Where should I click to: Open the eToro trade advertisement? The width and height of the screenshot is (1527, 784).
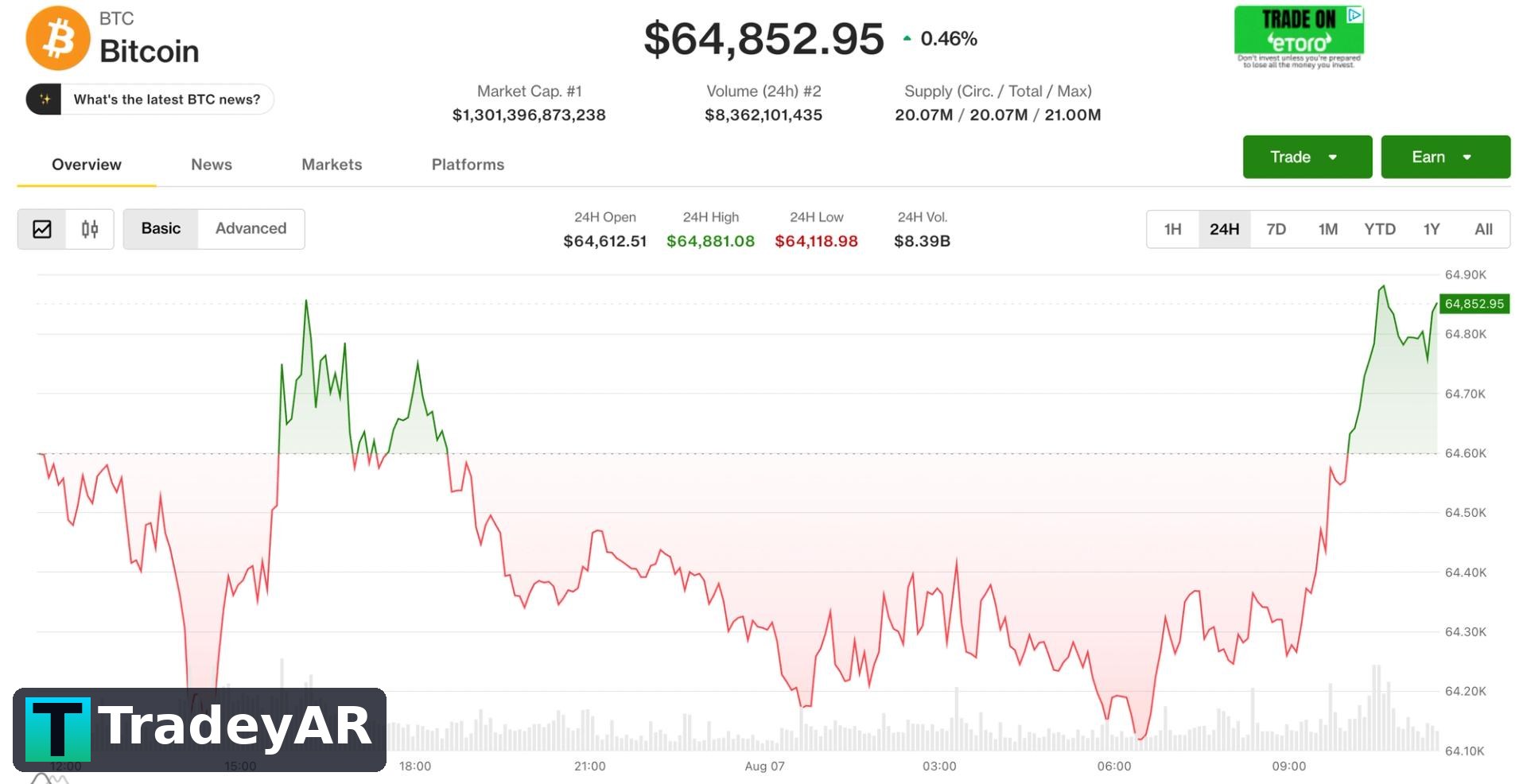(1299, 37)
